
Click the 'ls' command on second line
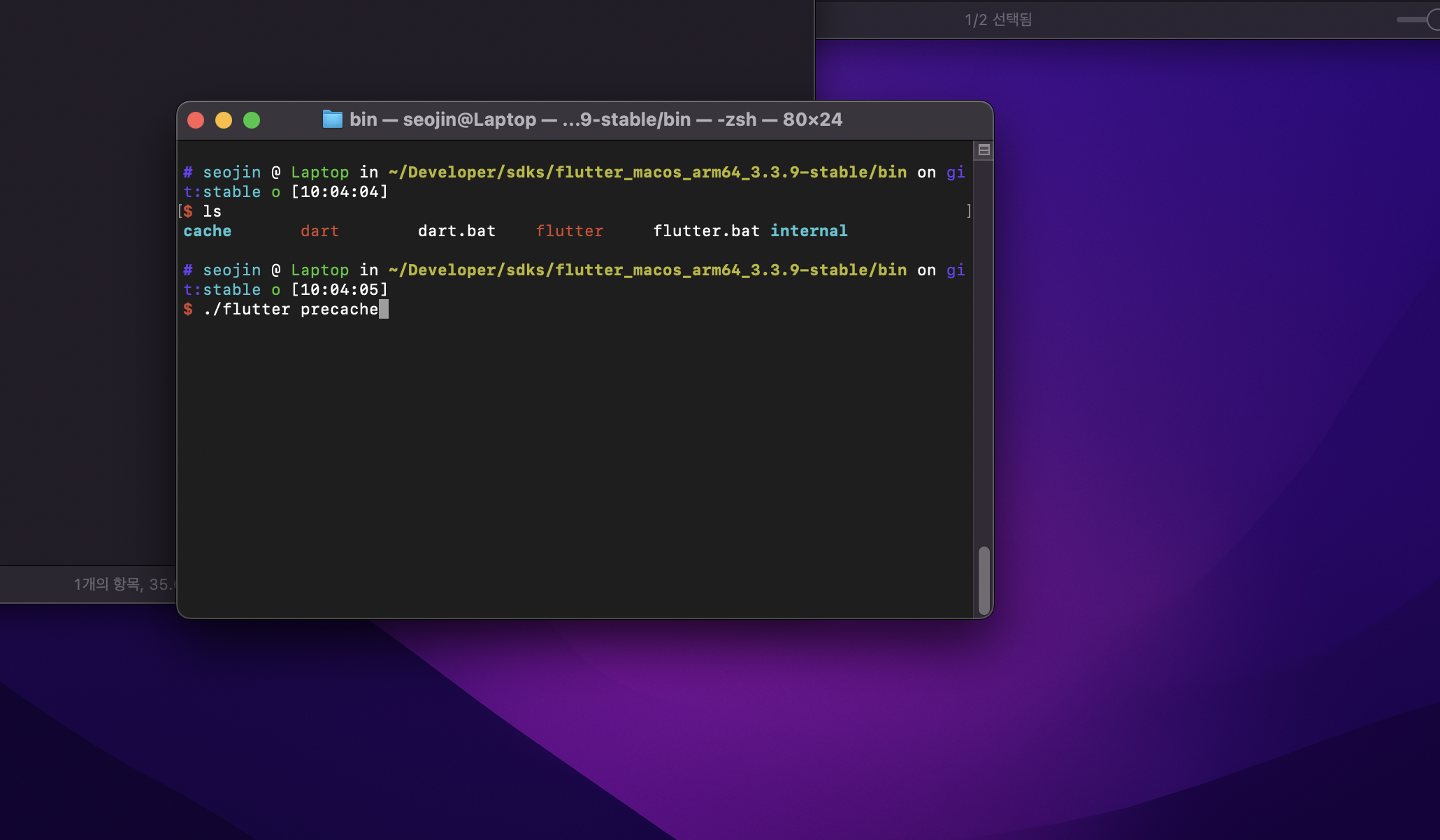point(212,212)
